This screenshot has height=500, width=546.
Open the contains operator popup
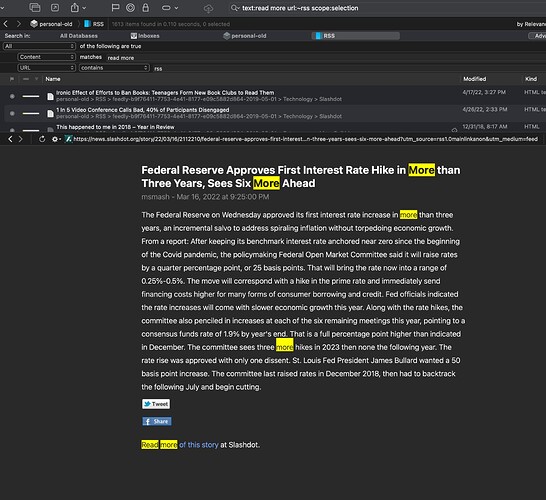click(x=114, y=68)
